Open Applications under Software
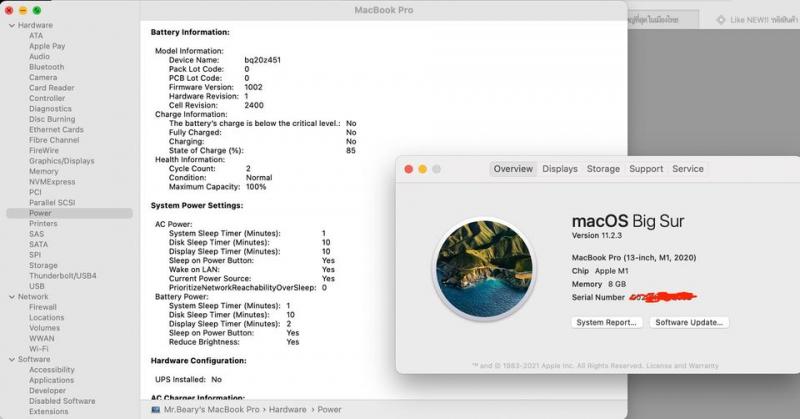Screen dimensions: 800x419 point(52,380)
